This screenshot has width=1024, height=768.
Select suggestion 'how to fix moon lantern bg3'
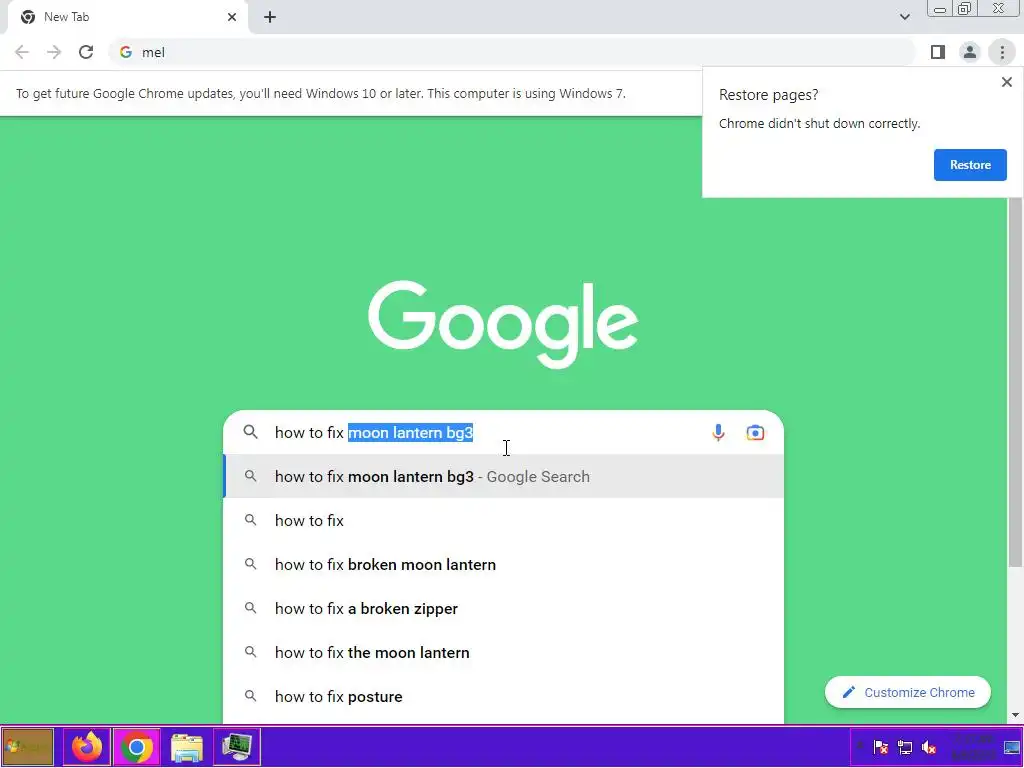point(504,476)
